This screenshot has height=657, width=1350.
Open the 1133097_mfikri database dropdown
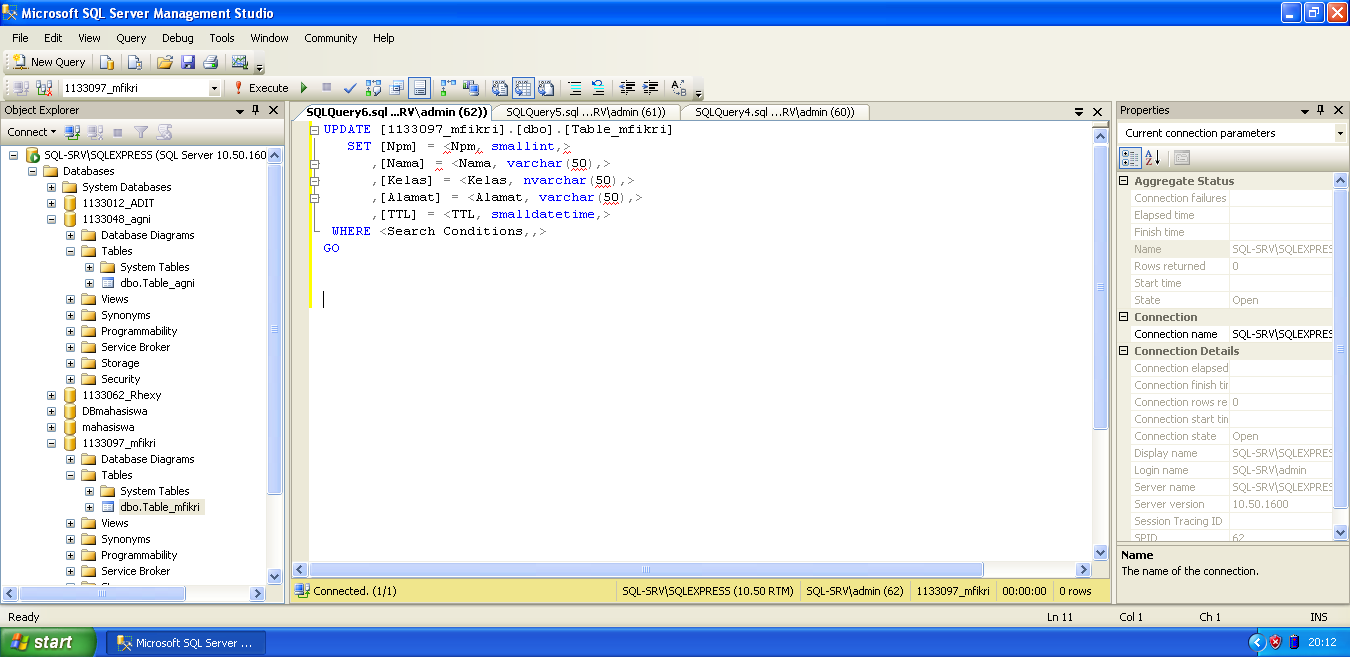[214, 88]
